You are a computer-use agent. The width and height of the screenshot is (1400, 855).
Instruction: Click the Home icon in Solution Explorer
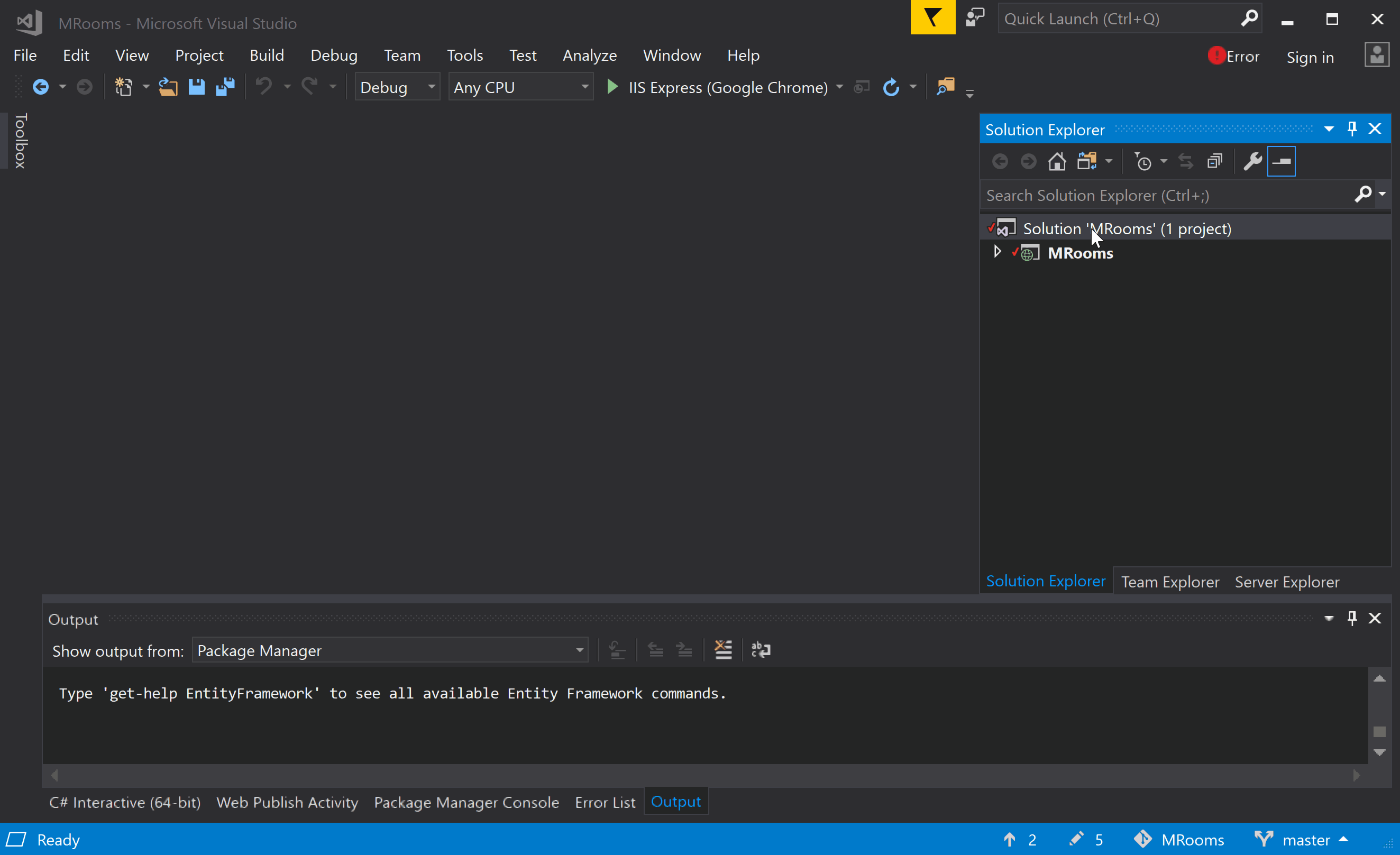coord(1057,162)
